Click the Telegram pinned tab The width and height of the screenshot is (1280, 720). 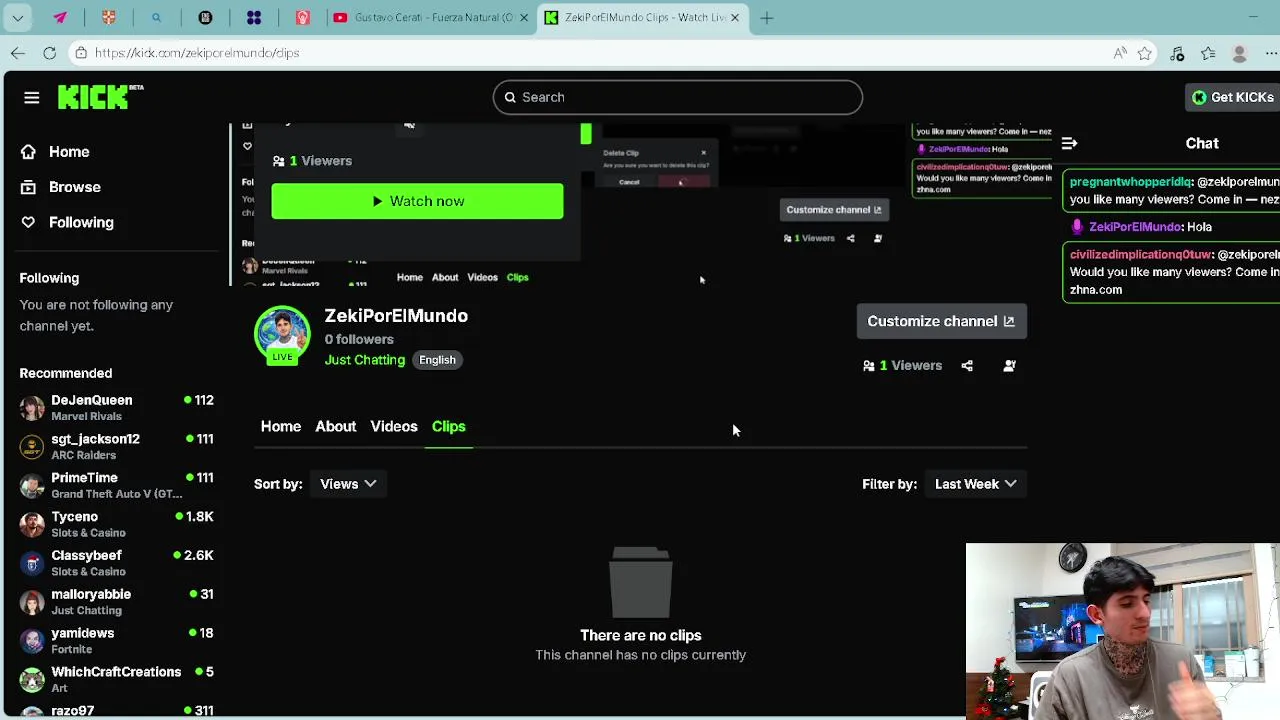[x=60, y=18]
